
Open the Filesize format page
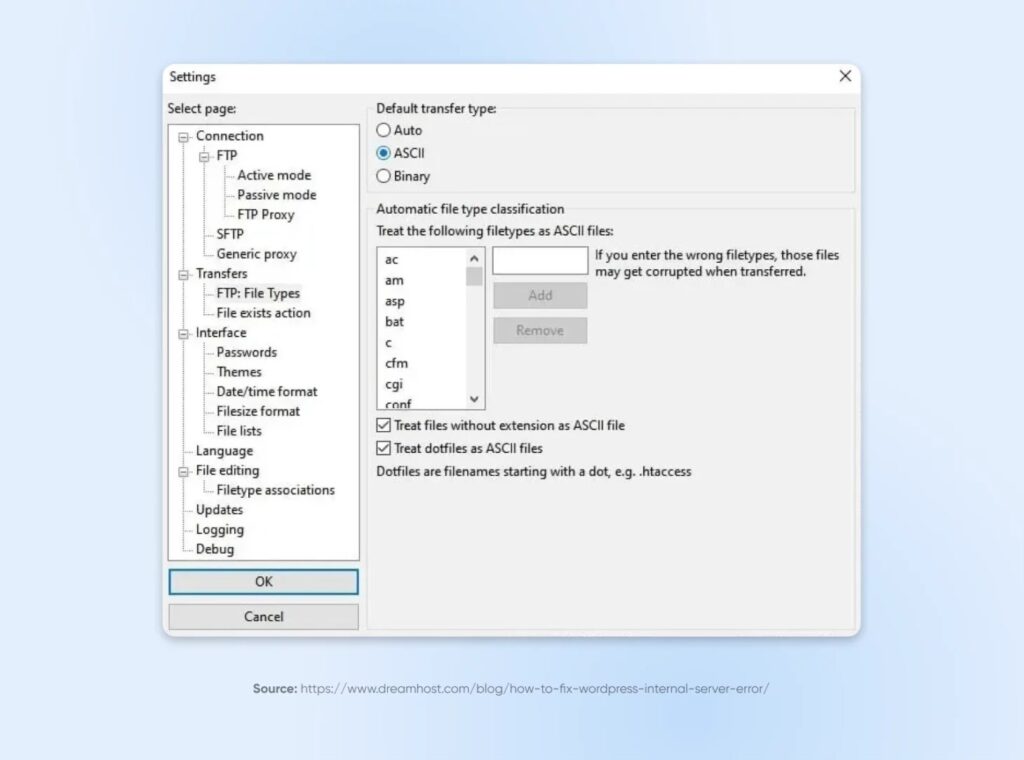(x=258, y=411)
